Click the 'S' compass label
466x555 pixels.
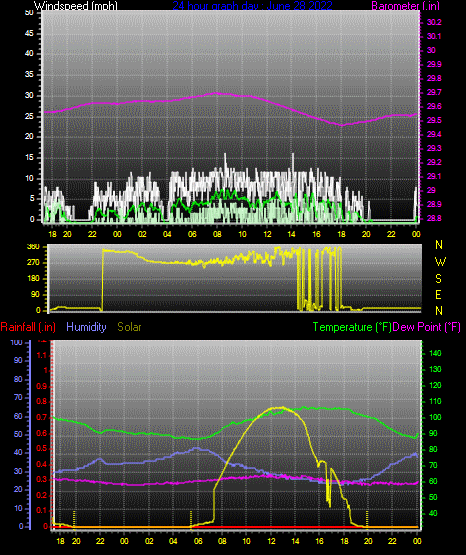point(438,279)
